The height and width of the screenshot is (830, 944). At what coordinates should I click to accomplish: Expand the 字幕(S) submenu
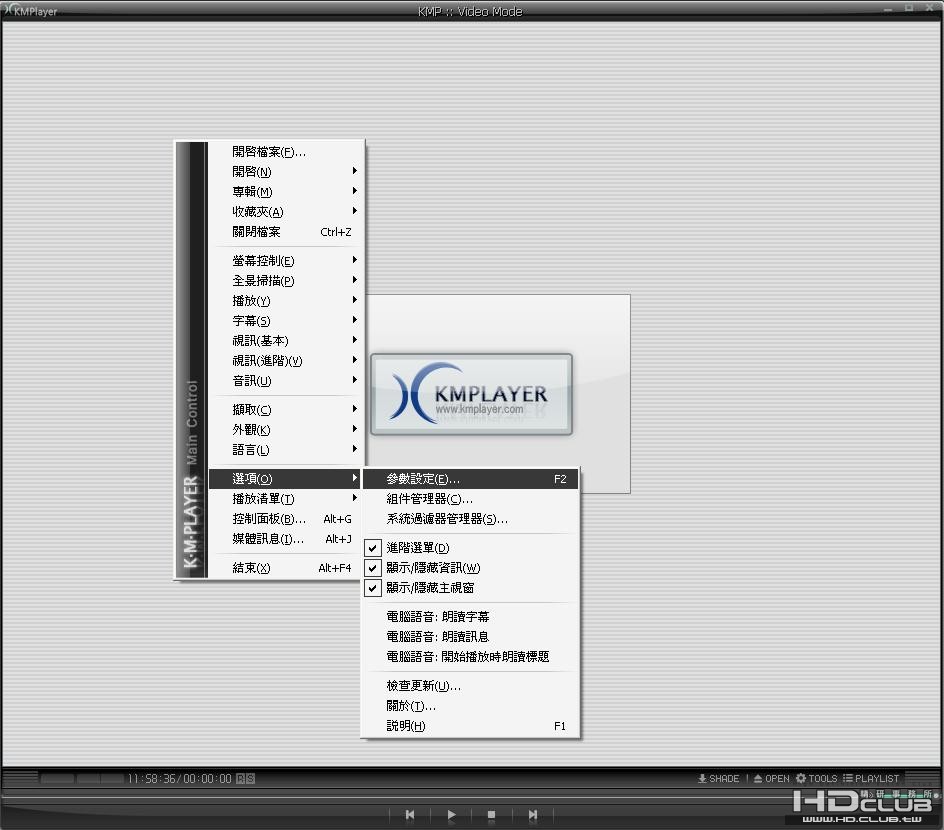pos(286,320)
